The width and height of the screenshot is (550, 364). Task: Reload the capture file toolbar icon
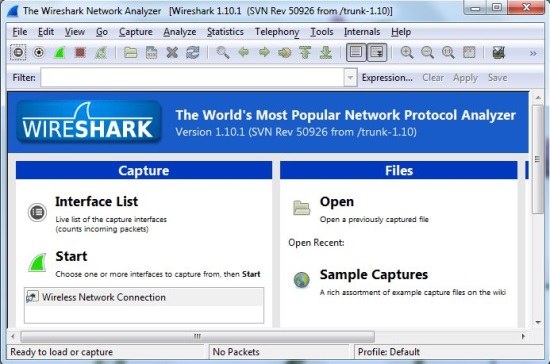193,53
